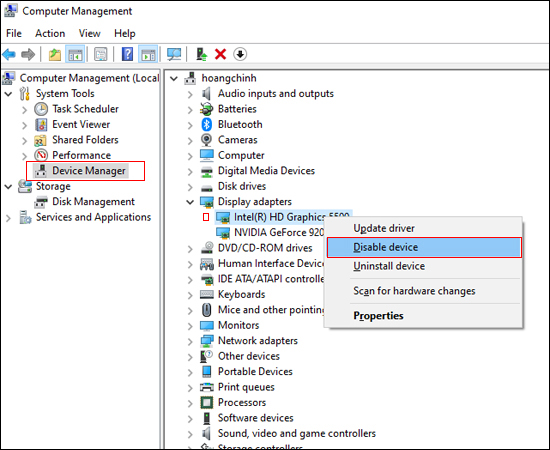Screen dimensions: 550x450
Task: Click the Batteries category icon
Action: 207,109
